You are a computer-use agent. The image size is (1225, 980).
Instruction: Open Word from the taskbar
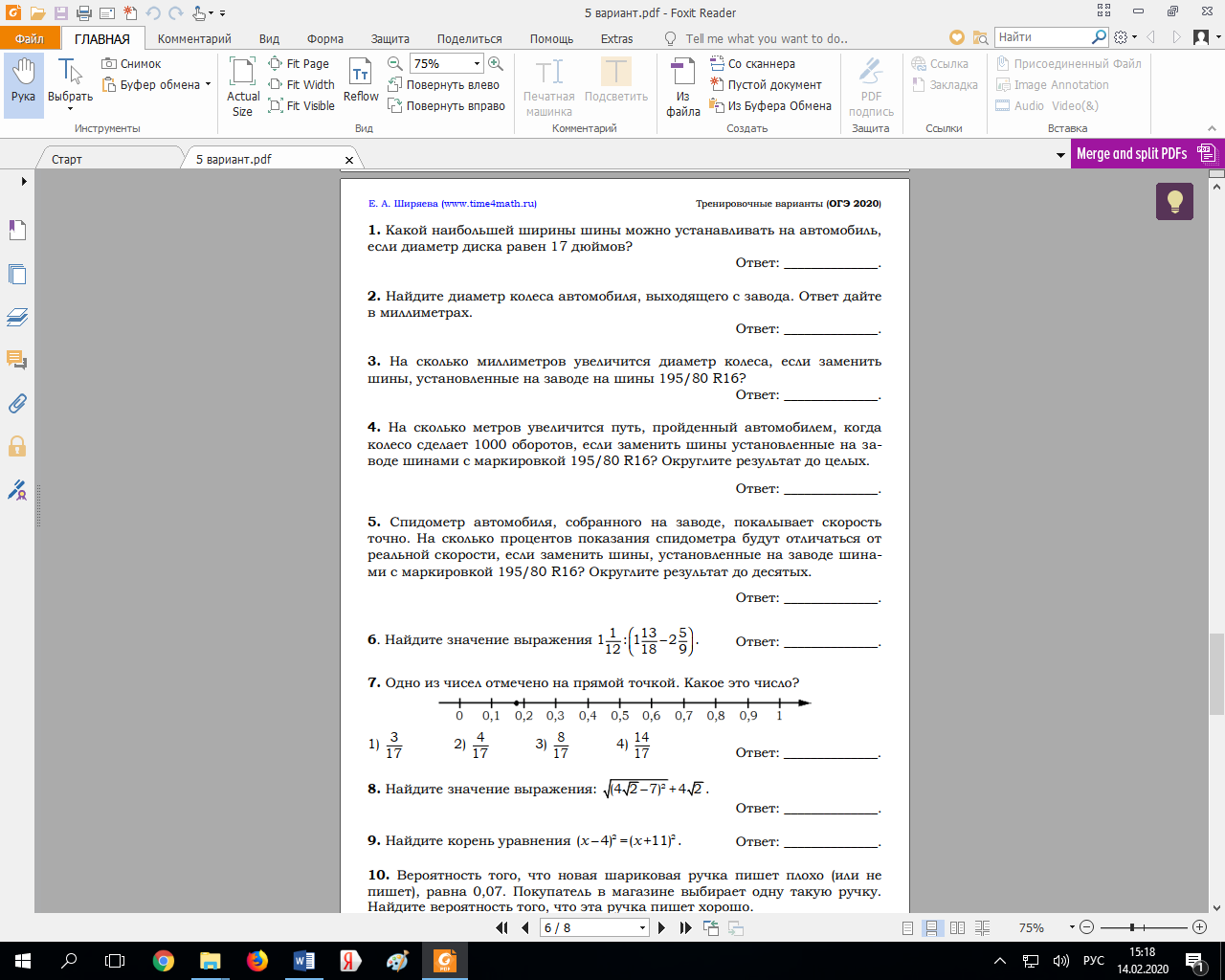click(303, 961)
